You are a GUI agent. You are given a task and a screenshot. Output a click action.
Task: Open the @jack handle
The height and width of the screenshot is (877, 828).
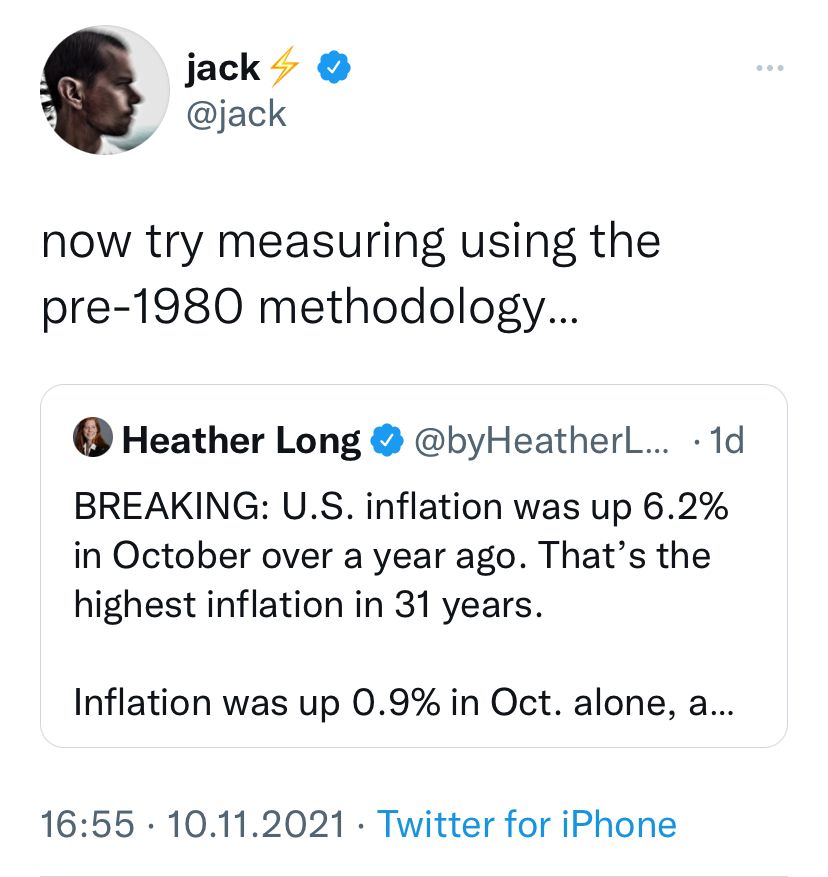pyautogui.click(x=236, y=114)
